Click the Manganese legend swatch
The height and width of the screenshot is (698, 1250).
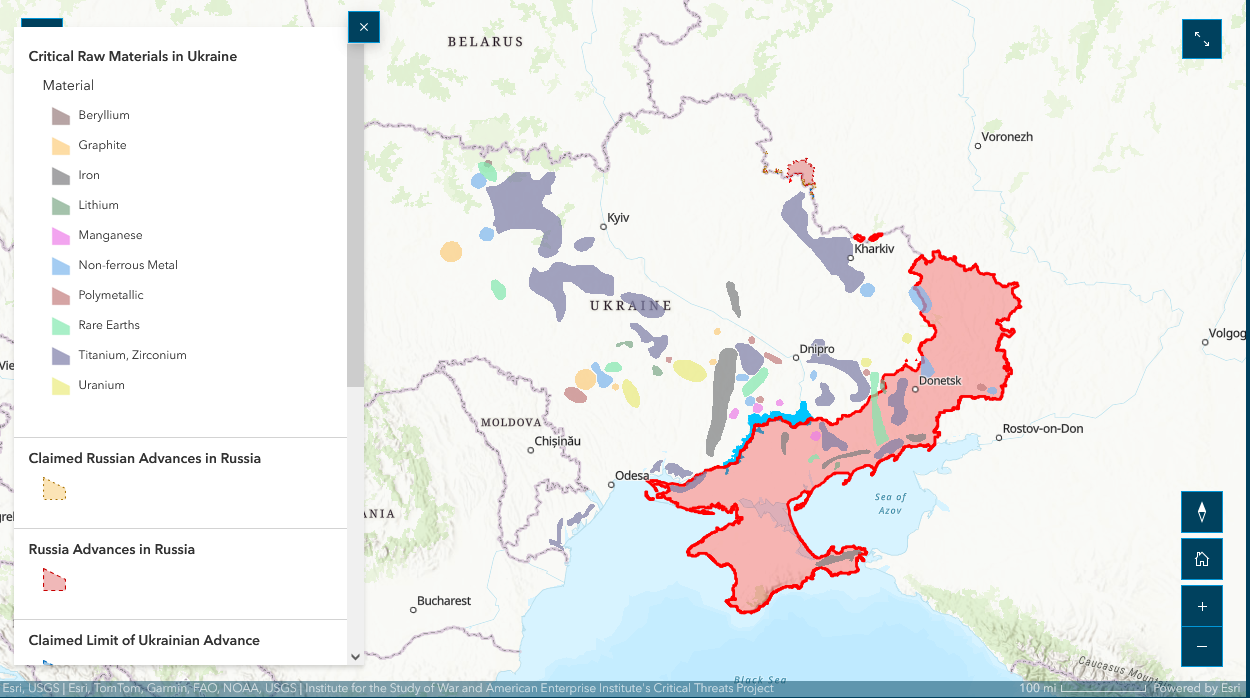pos(60,236)
